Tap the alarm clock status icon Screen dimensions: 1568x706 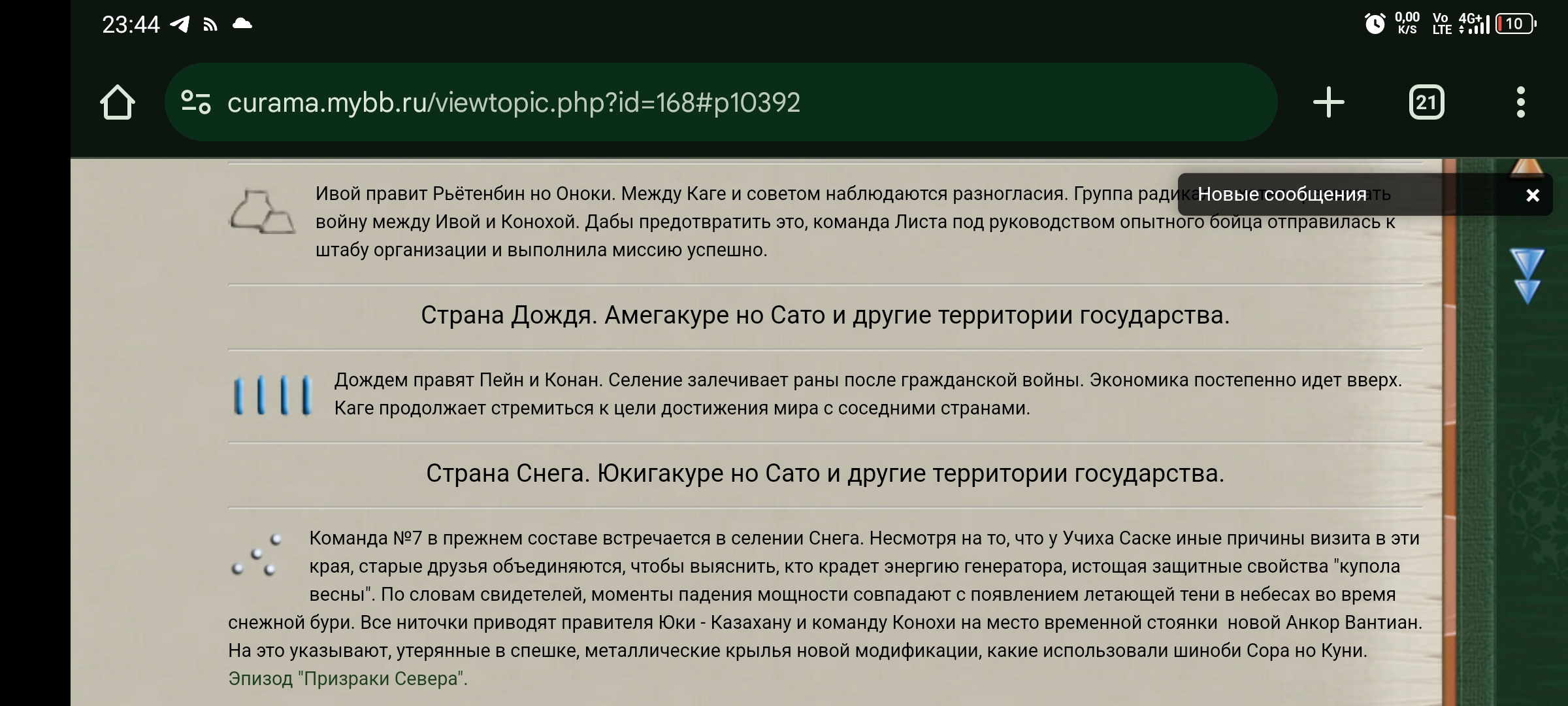[x=1375, y=24]
